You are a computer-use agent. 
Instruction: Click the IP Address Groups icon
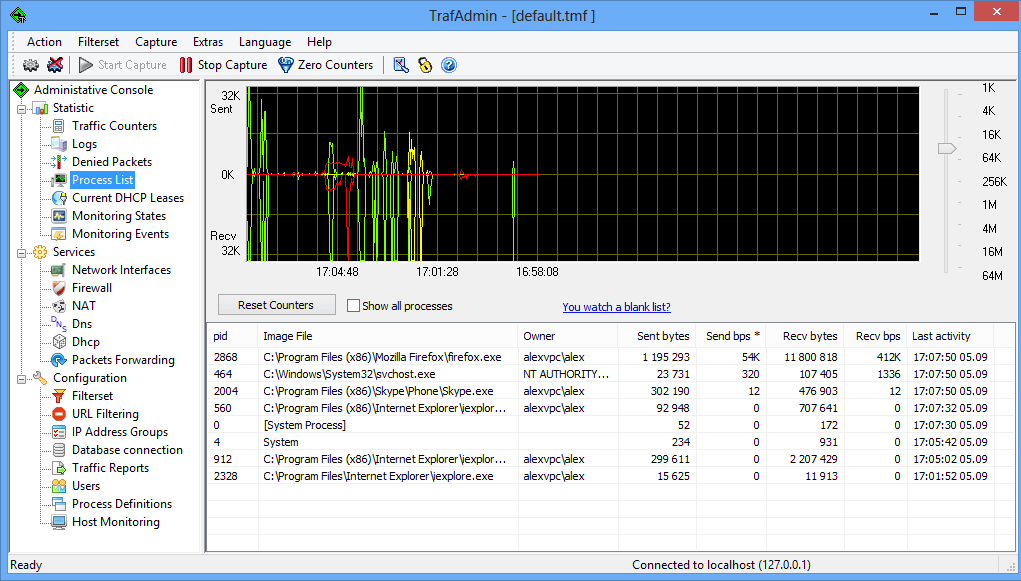click(x=59, y=432)
